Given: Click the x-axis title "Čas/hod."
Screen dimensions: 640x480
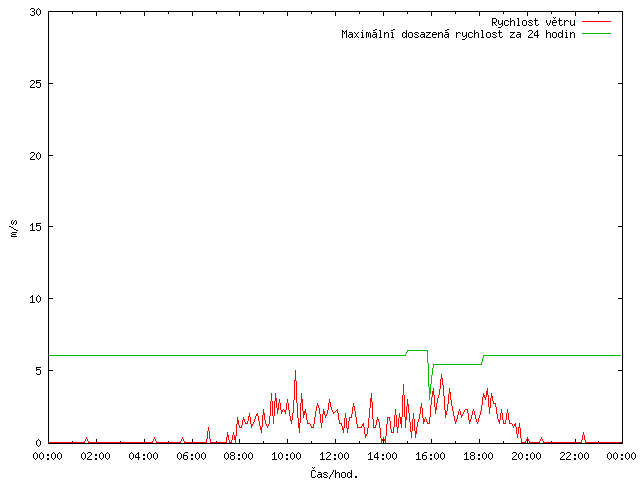Looking at the screenshot, I should coord(334,474).
